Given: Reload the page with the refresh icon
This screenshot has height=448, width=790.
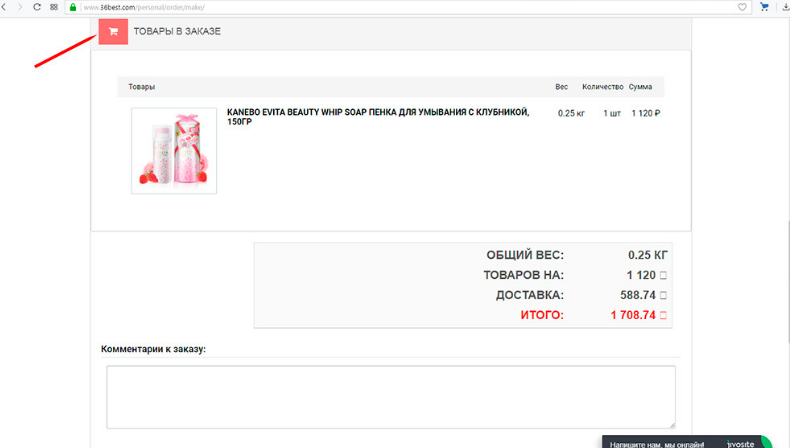Looking at the screenshot, I should pyautogui.click(x=37, y=7).
